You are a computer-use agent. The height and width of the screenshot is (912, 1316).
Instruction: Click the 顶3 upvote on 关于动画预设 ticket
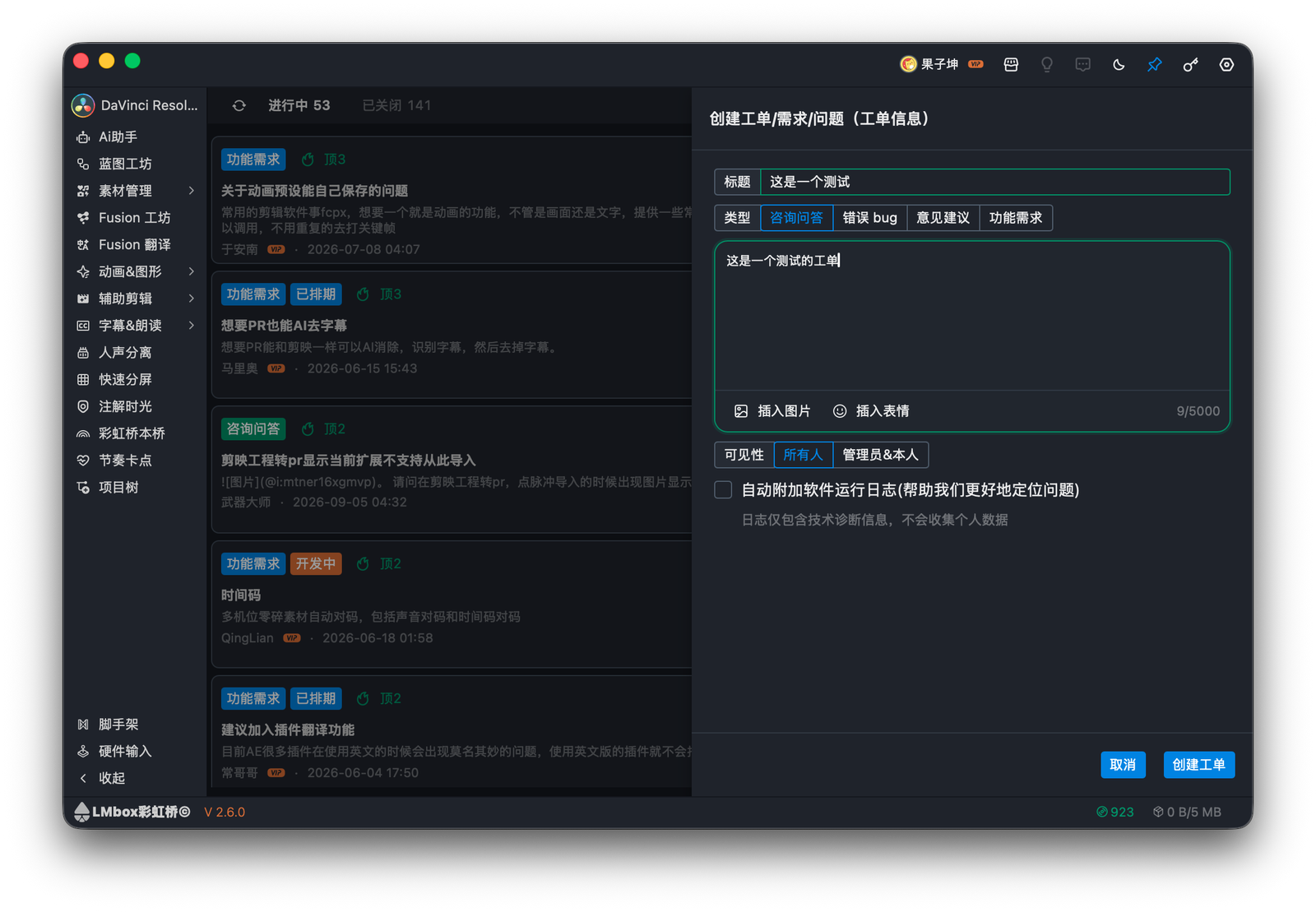pos(323,160)
